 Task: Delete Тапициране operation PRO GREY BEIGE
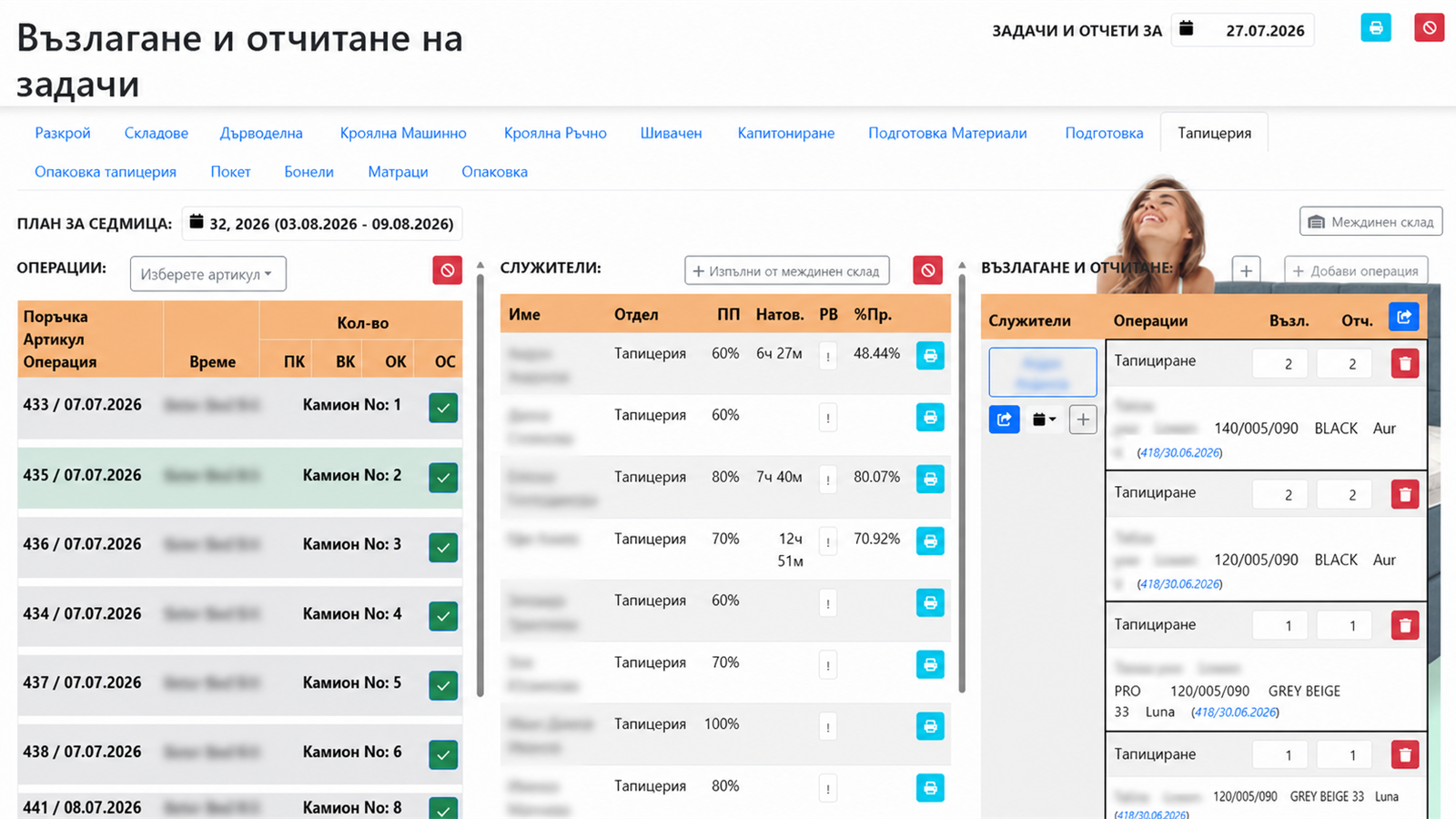[1405, 625]
